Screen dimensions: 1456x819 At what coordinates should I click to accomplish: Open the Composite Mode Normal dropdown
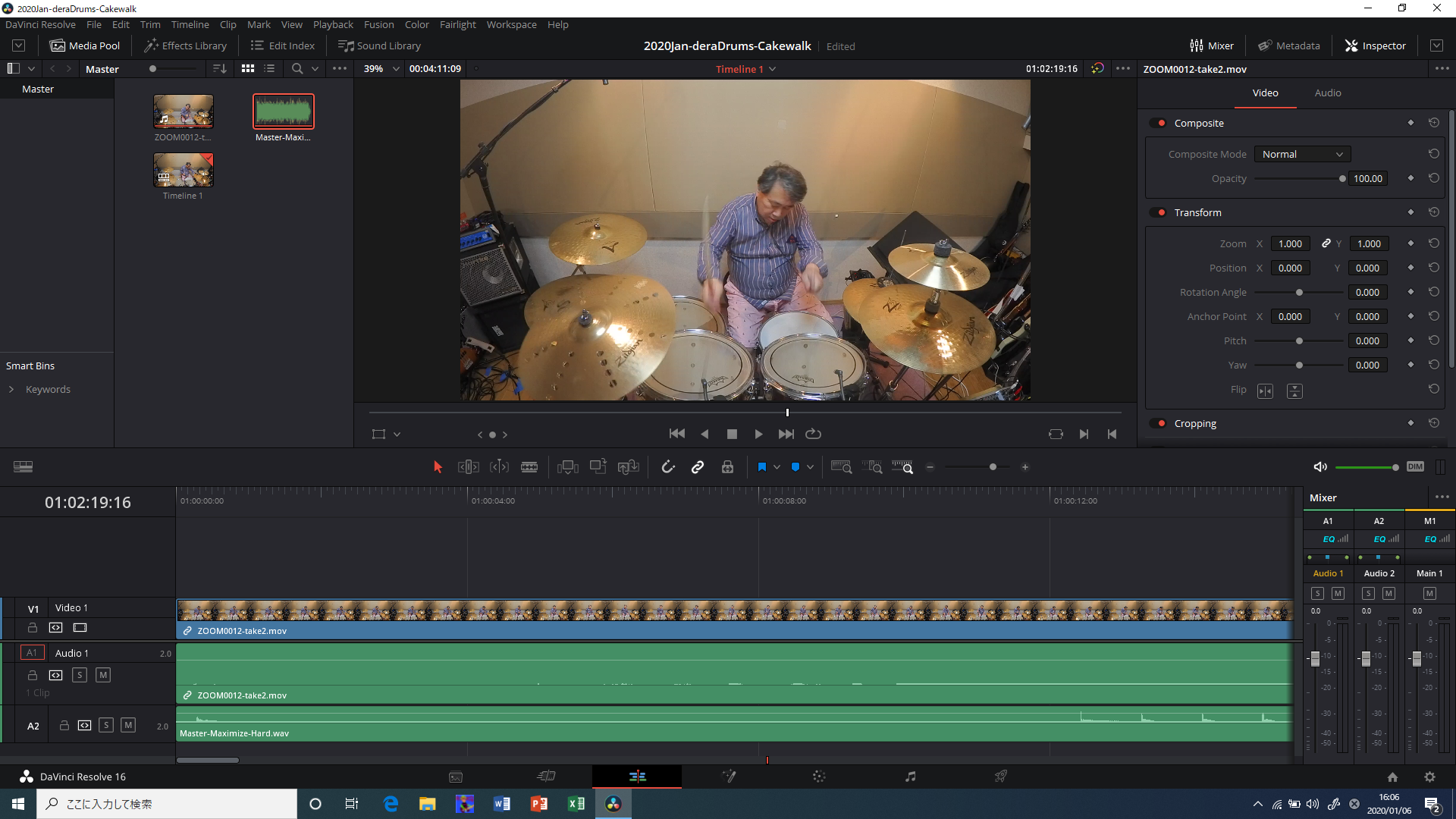[x=1302, y=154]
